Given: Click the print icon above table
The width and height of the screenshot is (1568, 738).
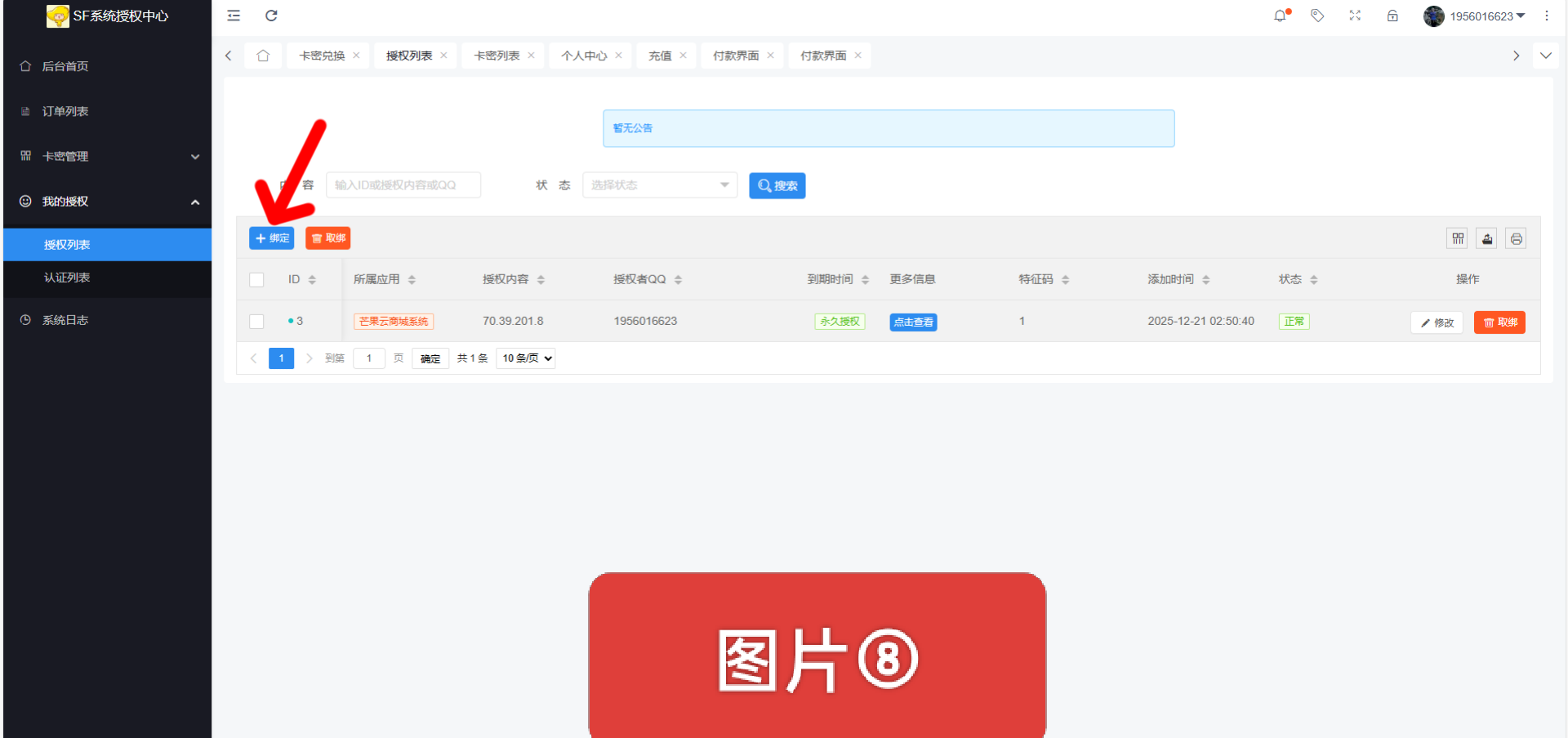Looking at the screenshot, I should [x=1516, y=238].
